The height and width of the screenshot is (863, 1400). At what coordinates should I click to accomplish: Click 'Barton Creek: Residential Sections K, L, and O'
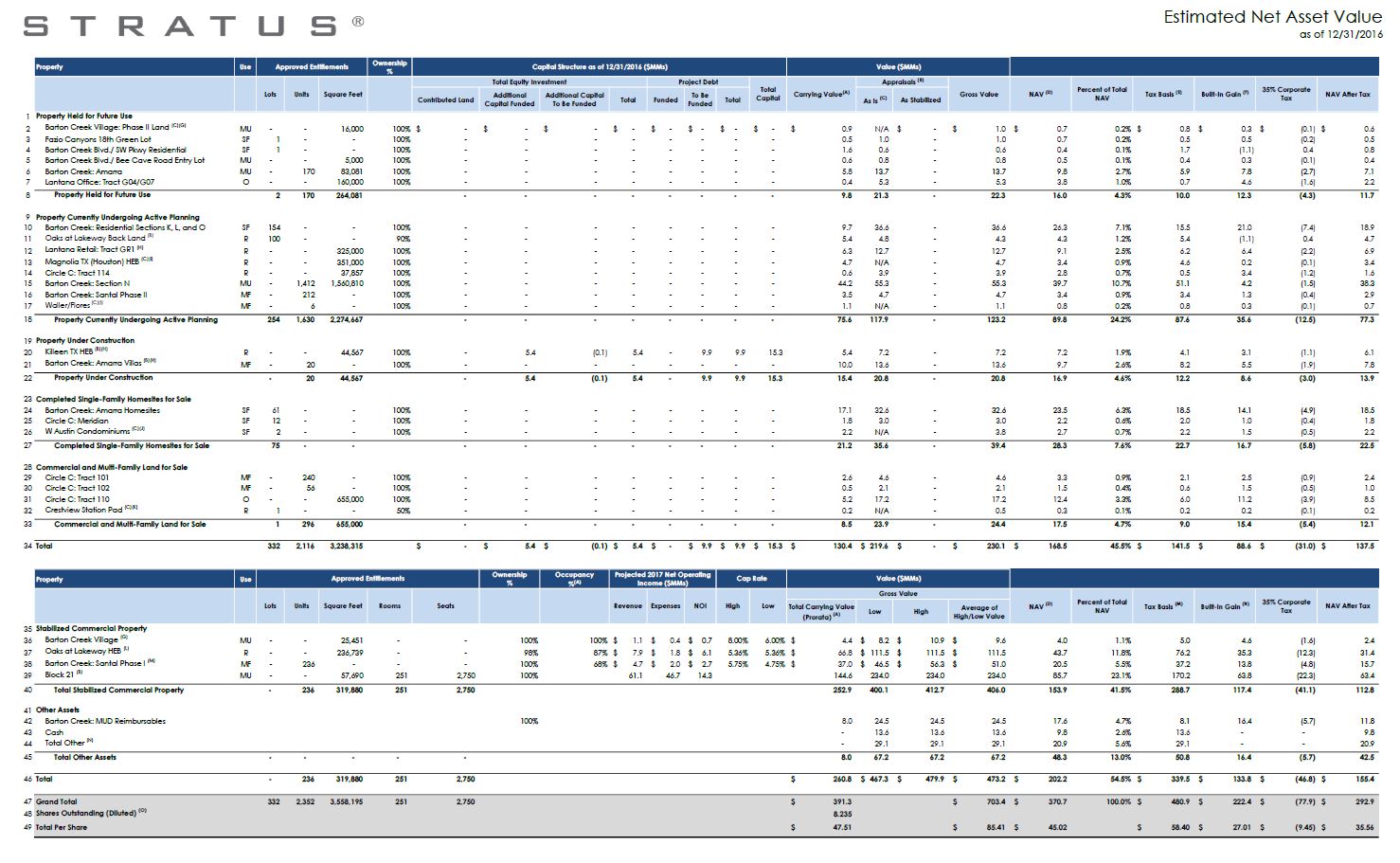[125, 227]
